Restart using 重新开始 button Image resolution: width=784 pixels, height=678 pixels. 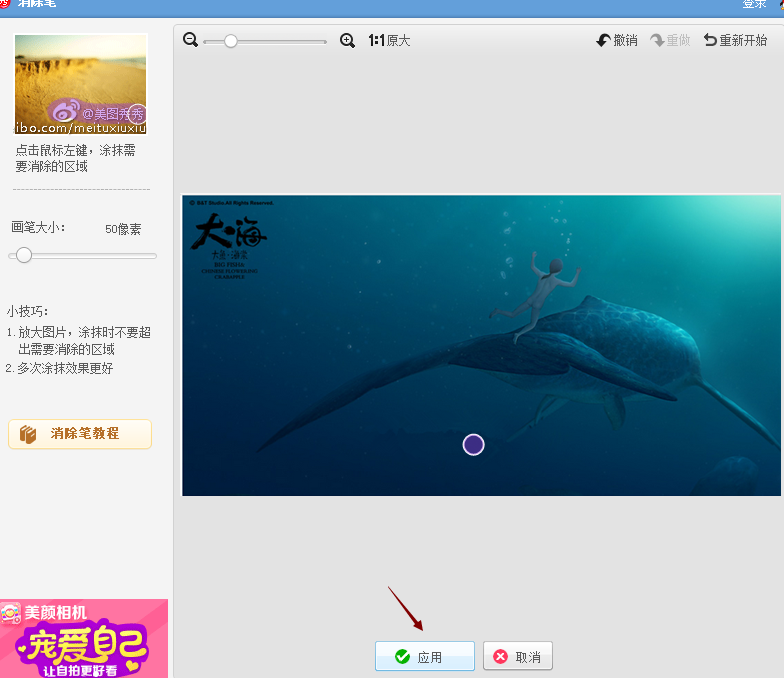(x=735, y=40)
